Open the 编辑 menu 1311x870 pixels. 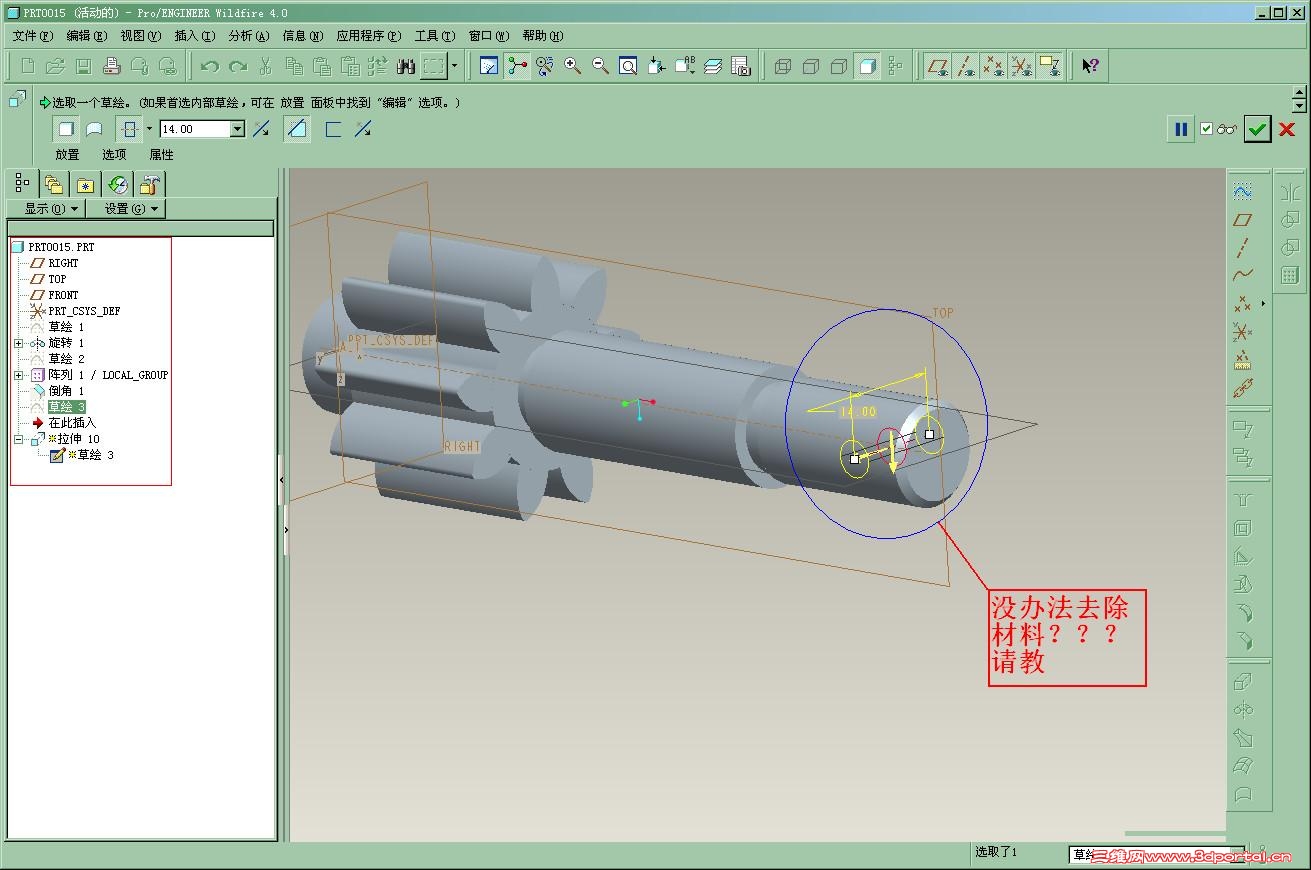click(x=87, y=36)
